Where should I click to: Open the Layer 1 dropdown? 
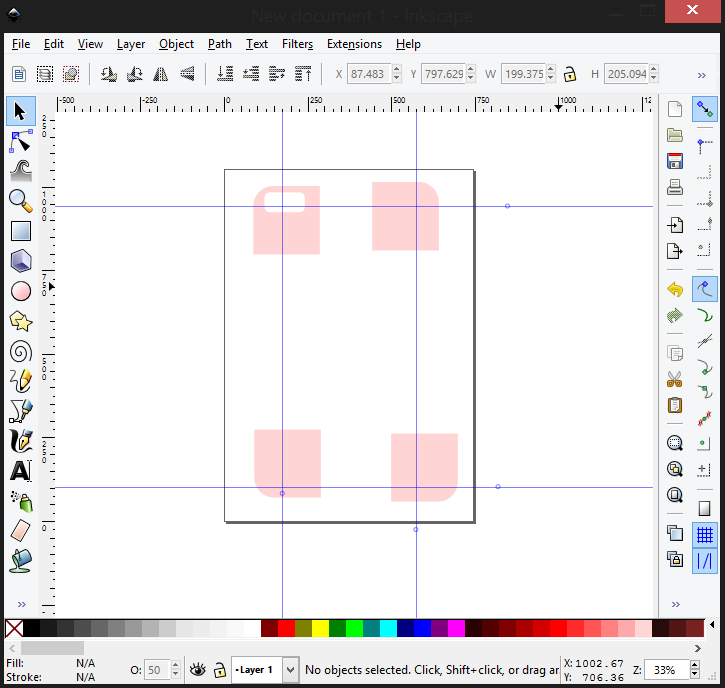pyautogui.click(x=290, y=670)
